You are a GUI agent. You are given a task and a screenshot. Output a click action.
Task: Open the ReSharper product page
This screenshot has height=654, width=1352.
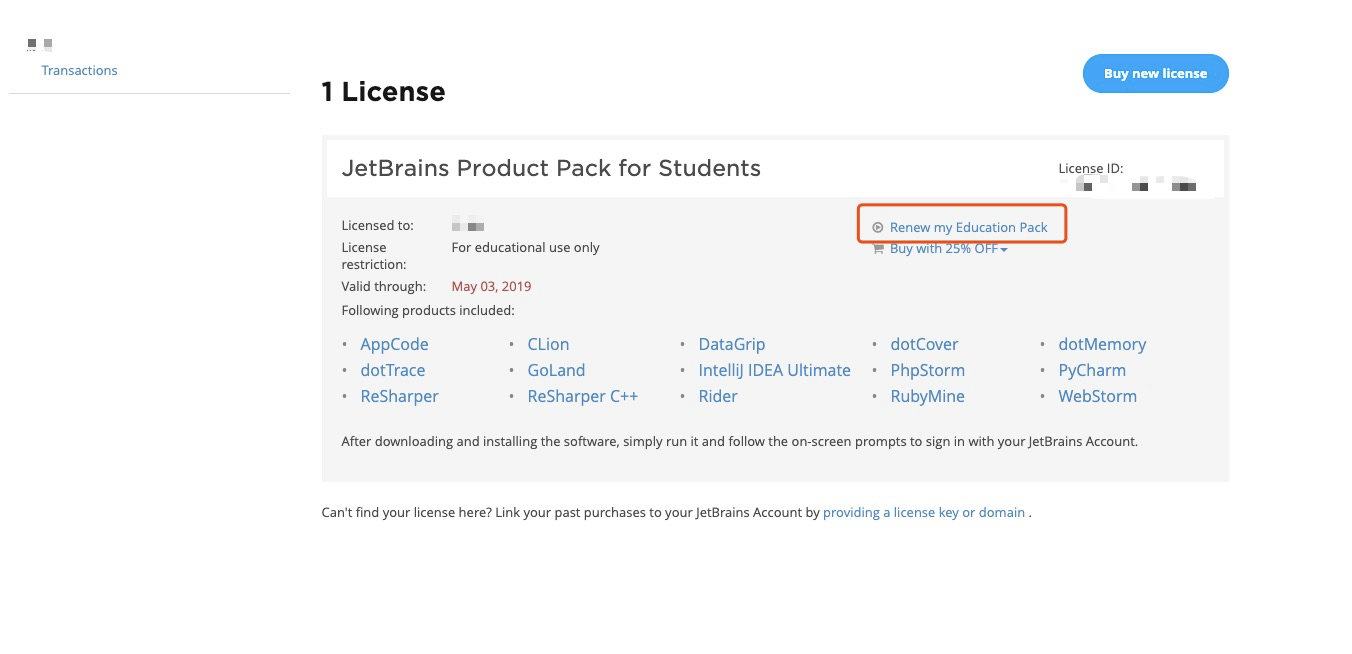(399, 396)
